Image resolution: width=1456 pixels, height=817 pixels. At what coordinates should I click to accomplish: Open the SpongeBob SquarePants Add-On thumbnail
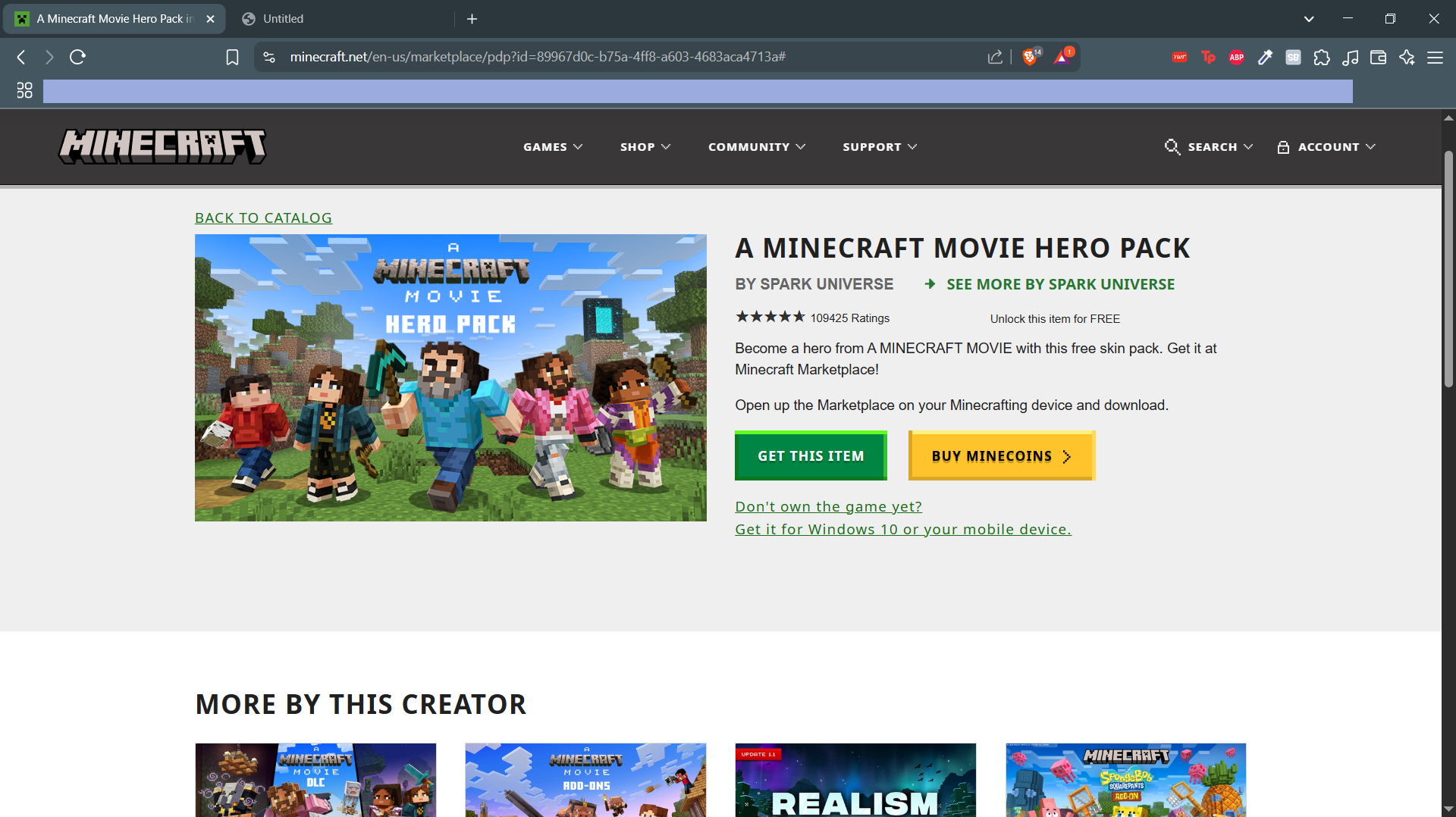click(x=1125, y=780)
